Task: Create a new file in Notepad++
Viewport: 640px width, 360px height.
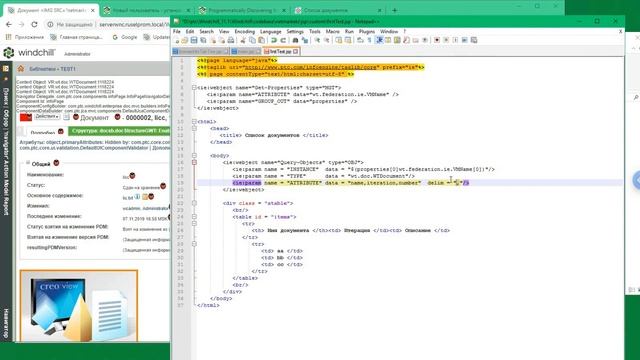Action: (176, 40)
